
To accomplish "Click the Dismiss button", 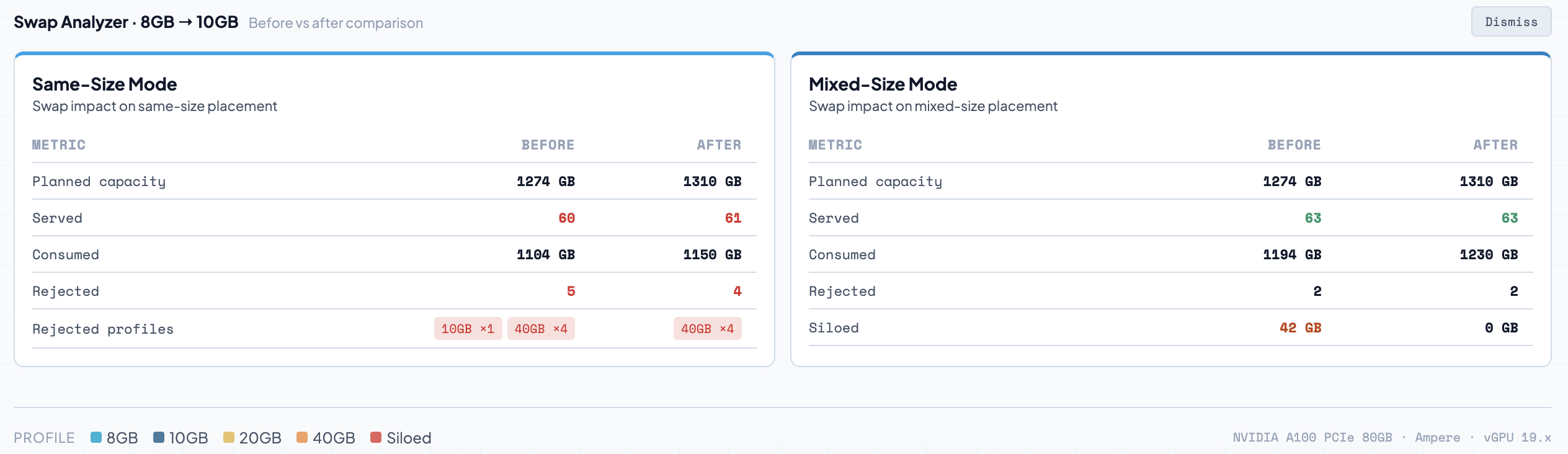I will tap(1512, 22).
